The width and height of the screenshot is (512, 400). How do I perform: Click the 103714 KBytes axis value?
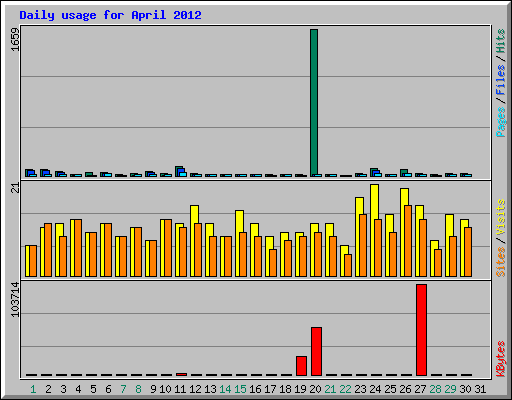(15, 299)
